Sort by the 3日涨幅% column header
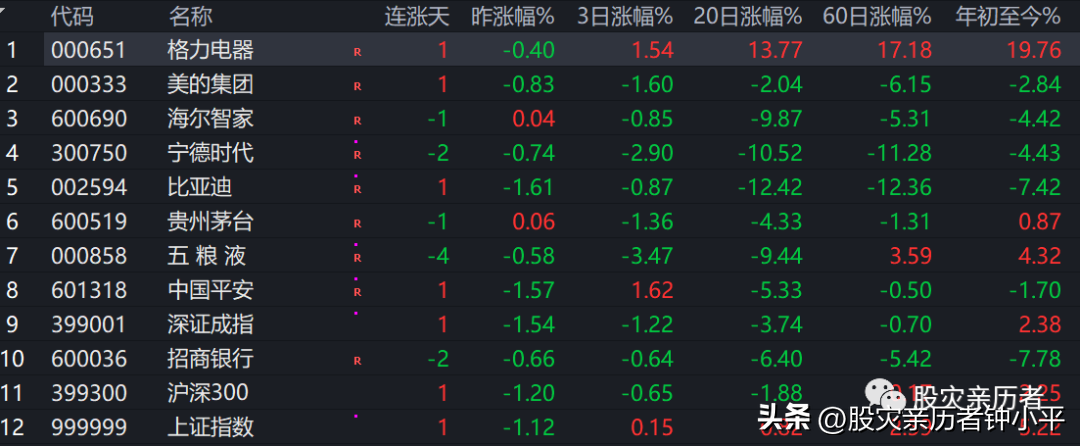 [x=625, y=17]
